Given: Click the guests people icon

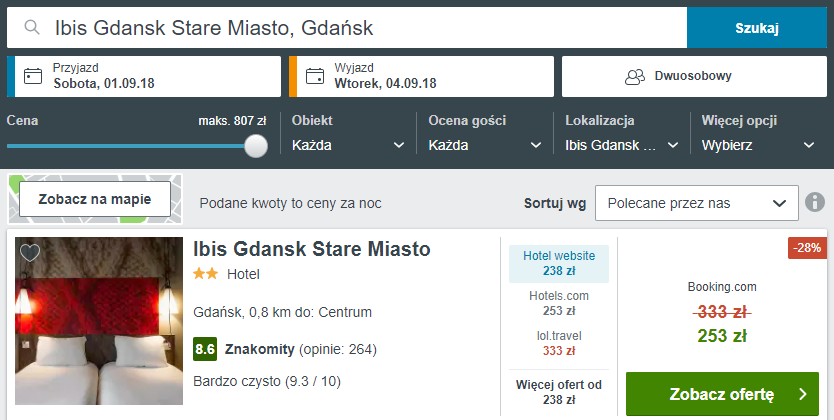Looking at the screenshot, I should tap(635, 77).
